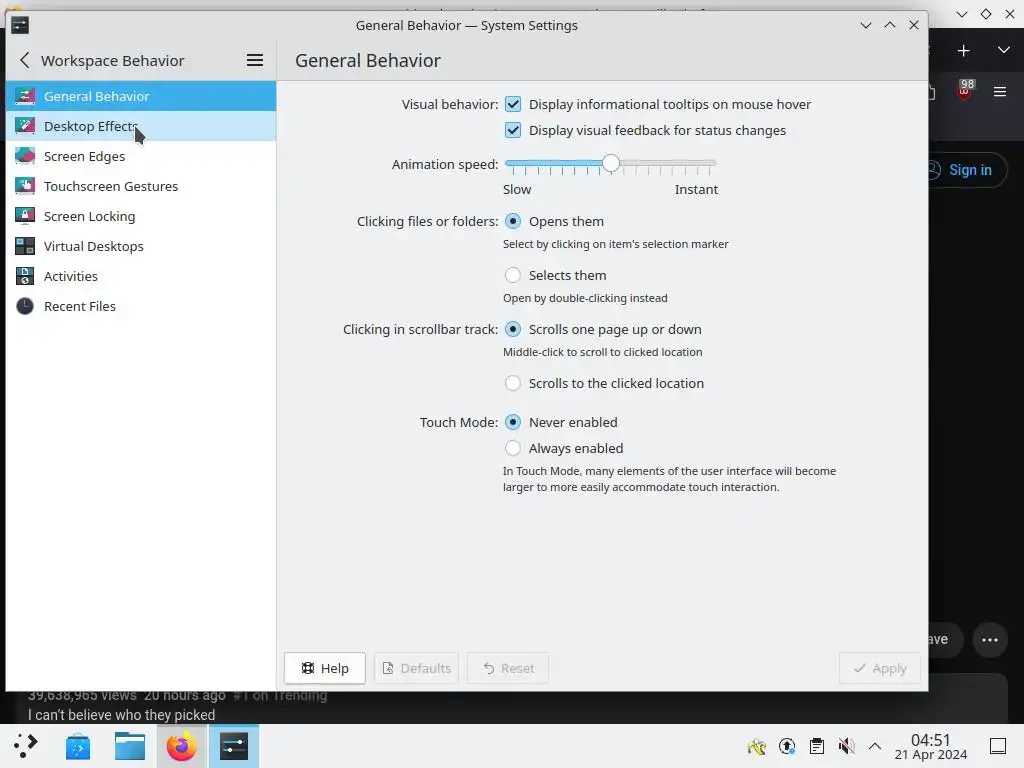Click Sign in on the browser page
Screen dimensions: 1024x768
(970, 170)
